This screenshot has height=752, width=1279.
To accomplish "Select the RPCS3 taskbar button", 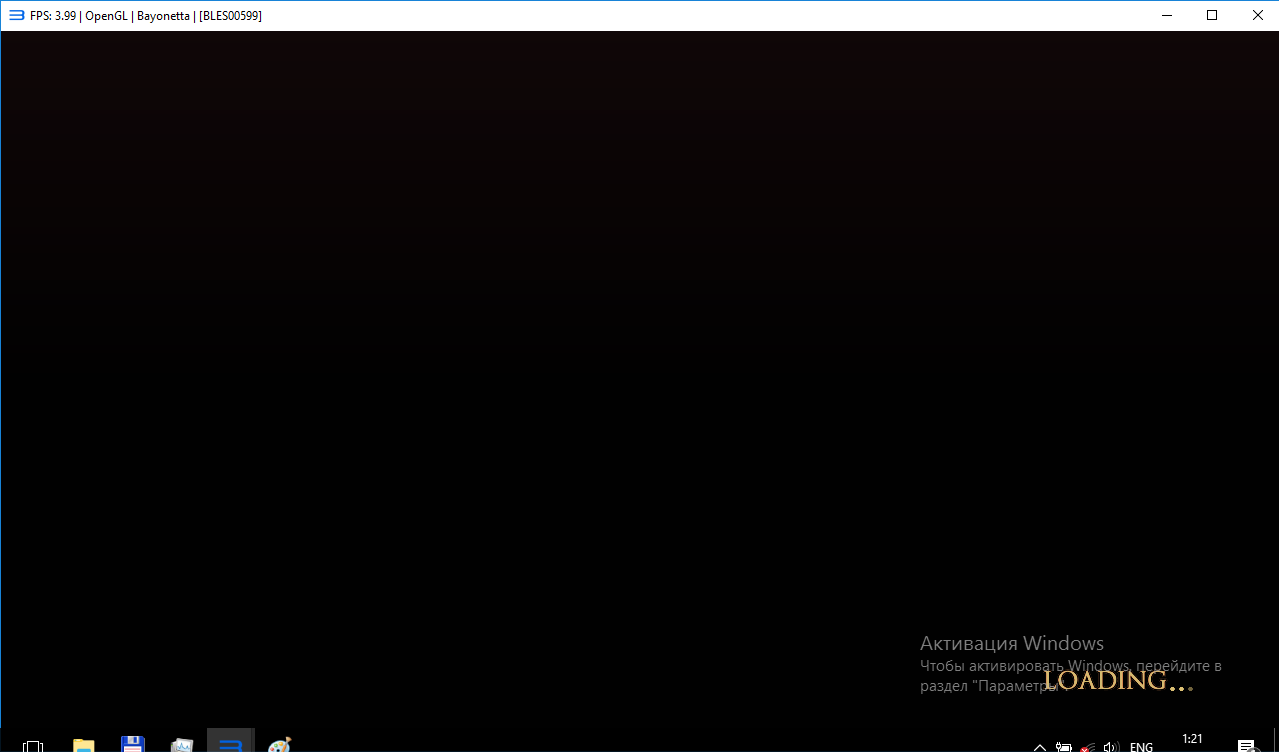I will [x=231, y=741].
